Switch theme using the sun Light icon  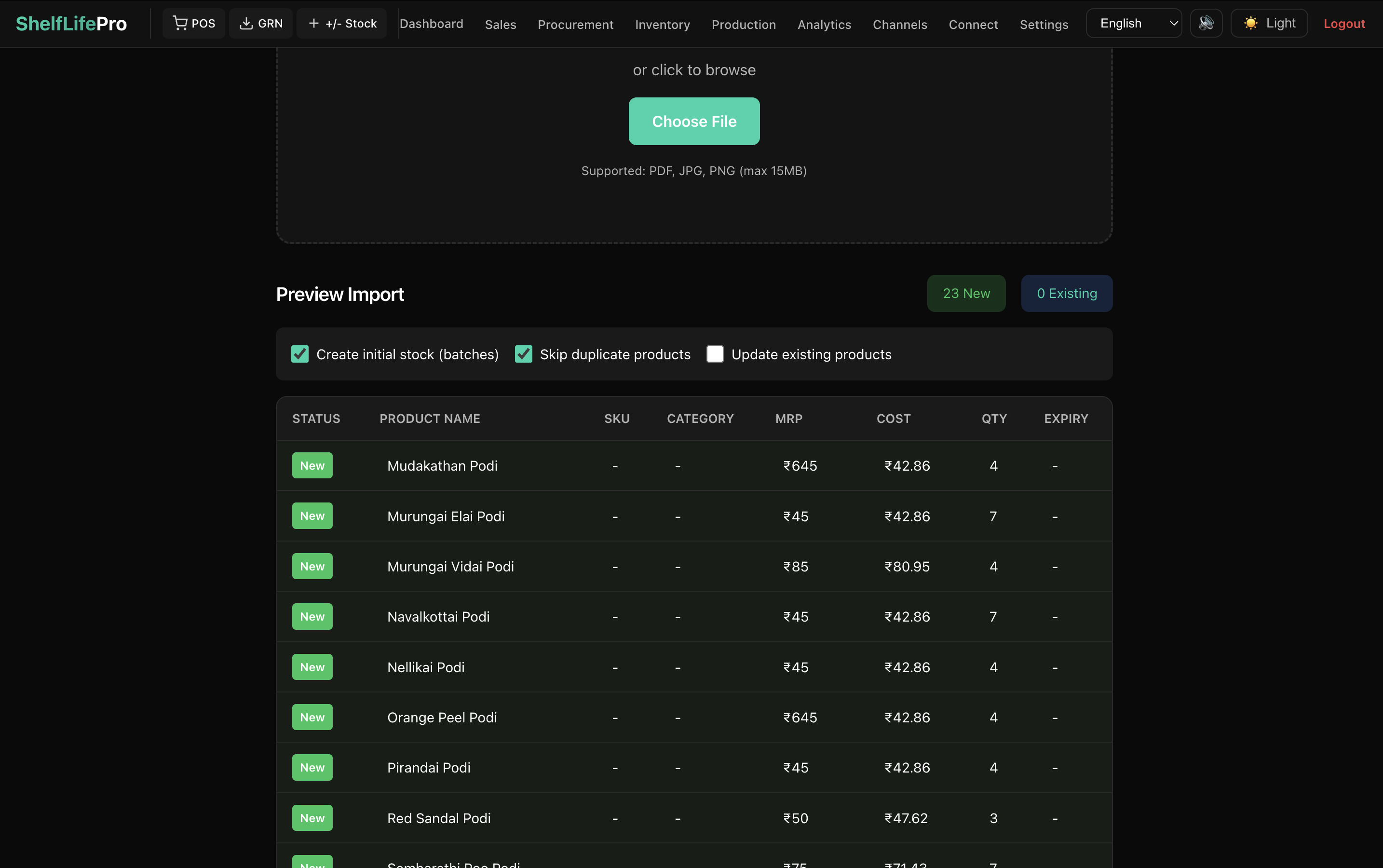pos(1250,23)
